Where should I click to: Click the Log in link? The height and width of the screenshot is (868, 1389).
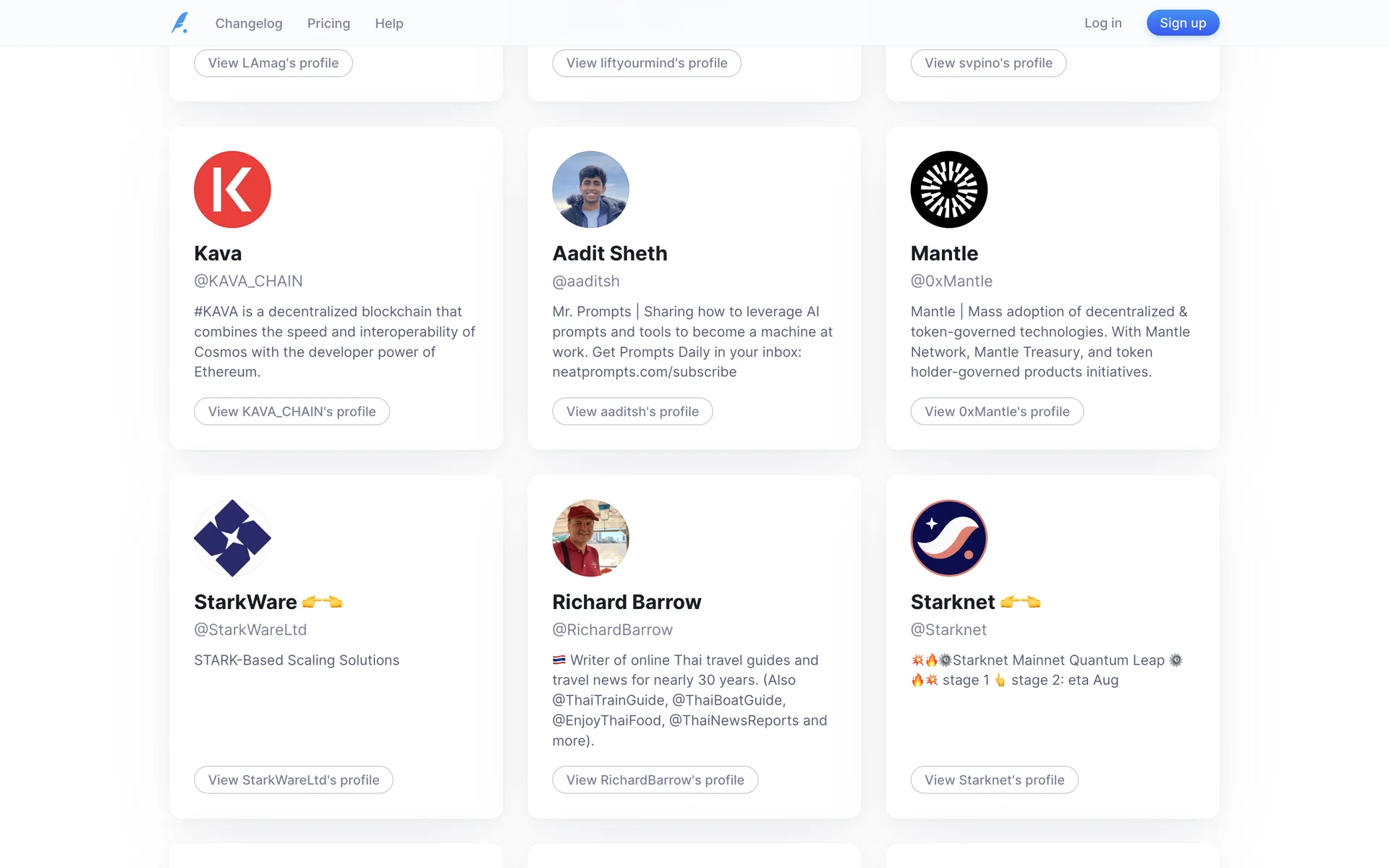[x=1103, y=23]
